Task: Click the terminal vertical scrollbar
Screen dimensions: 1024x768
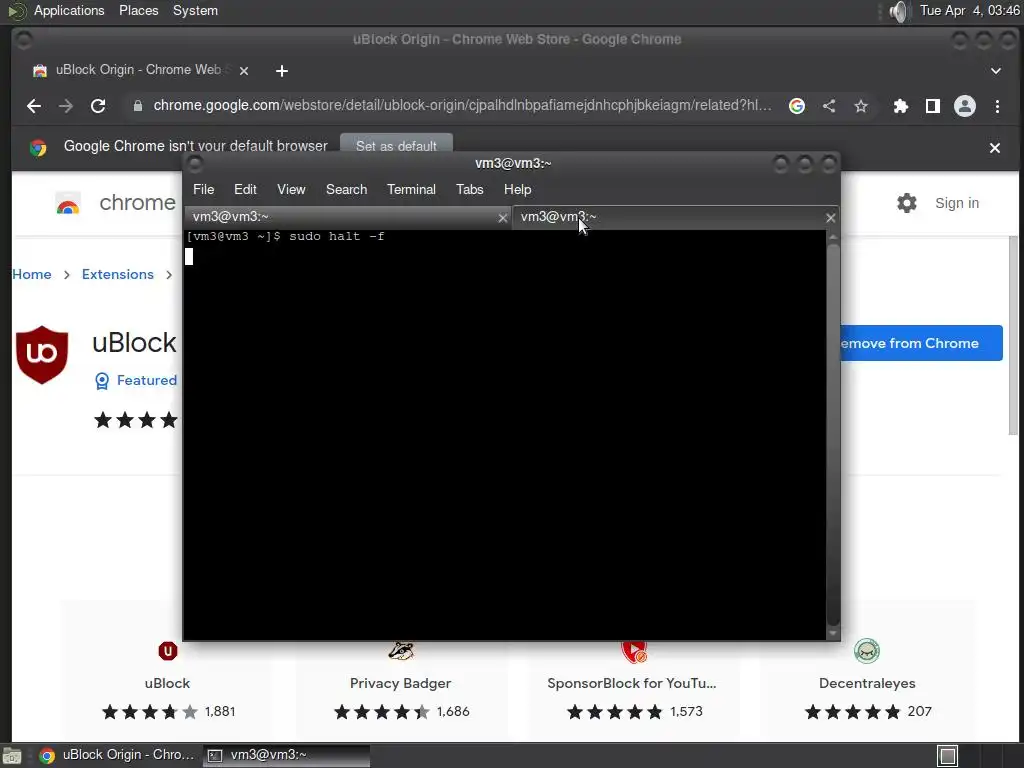Action: (833, 434)
